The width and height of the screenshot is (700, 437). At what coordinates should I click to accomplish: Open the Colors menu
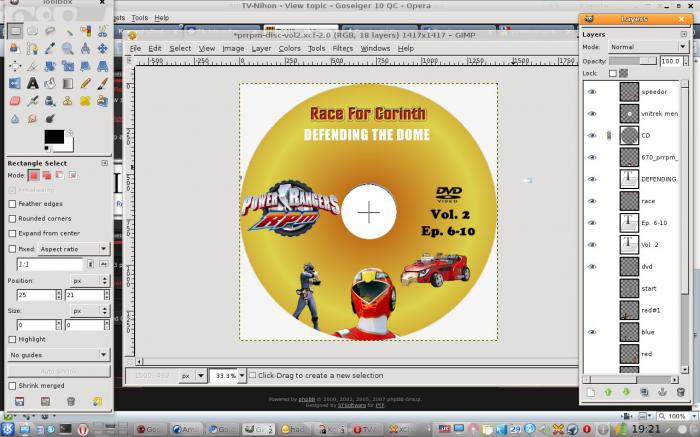click(289, 48)
